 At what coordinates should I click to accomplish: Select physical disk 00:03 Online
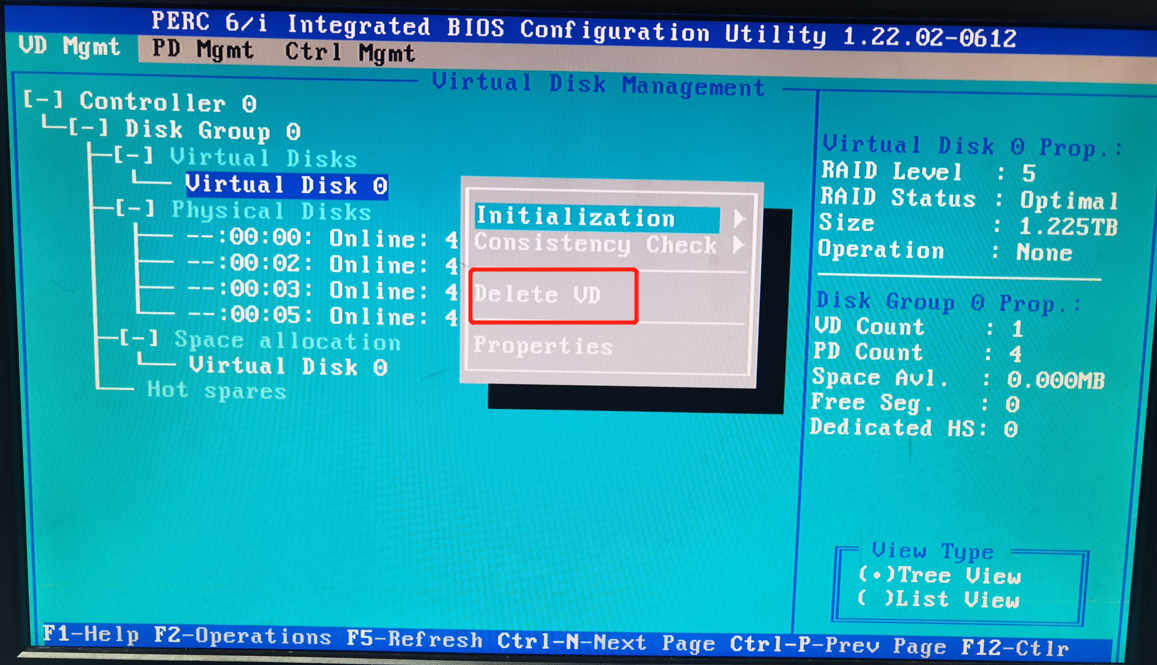pos(321,290)
